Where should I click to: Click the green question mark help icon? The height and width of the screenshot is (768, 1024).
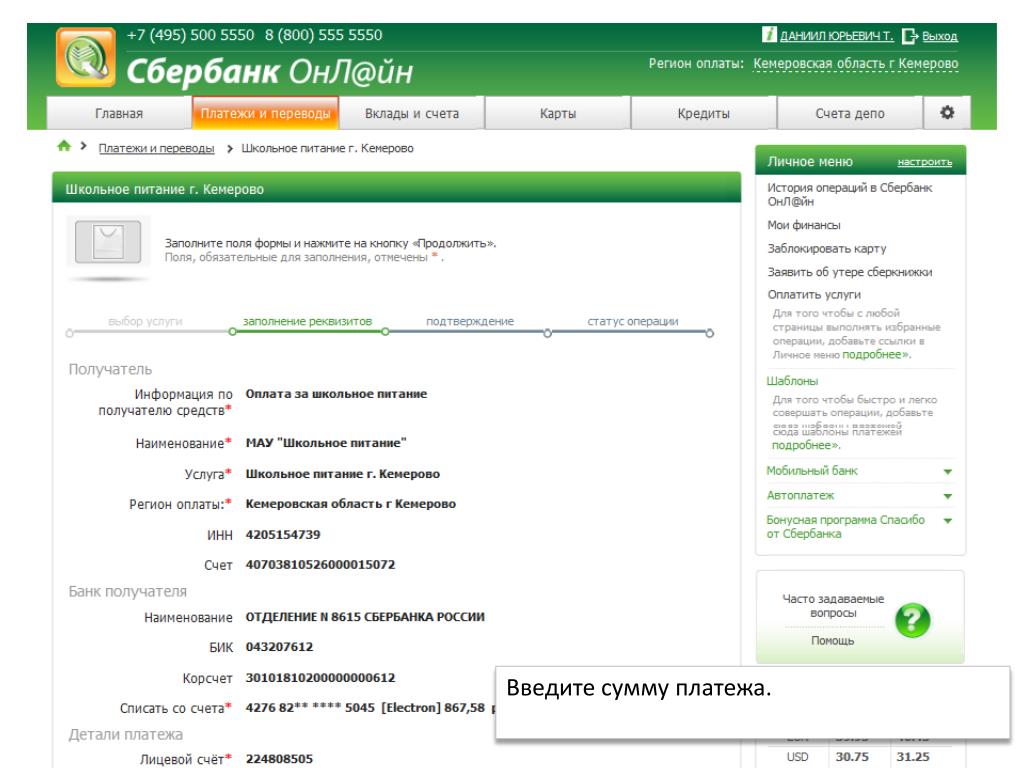coord(912,620)
